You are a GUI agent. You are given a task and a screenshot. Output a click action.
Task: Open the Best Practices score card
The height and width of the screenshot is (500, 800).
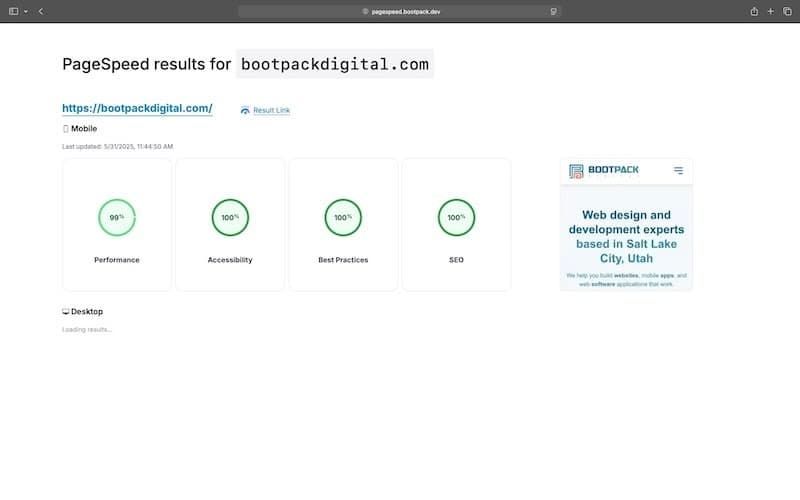coord(343,225)
